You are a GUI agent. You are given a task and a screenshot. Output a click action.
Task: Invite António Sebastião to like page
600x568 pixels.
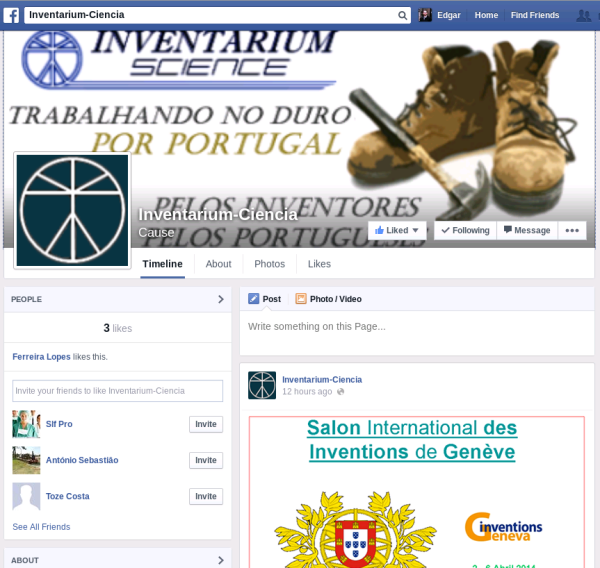[206, 460]
